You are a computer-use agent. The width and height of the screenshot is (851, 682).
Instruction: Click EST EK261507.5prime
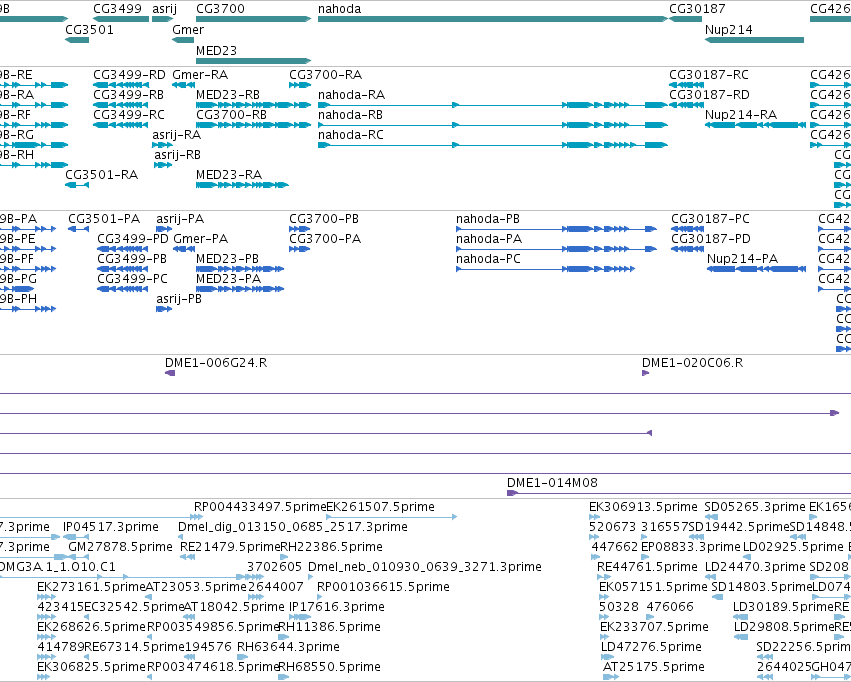tap(391, 517)
